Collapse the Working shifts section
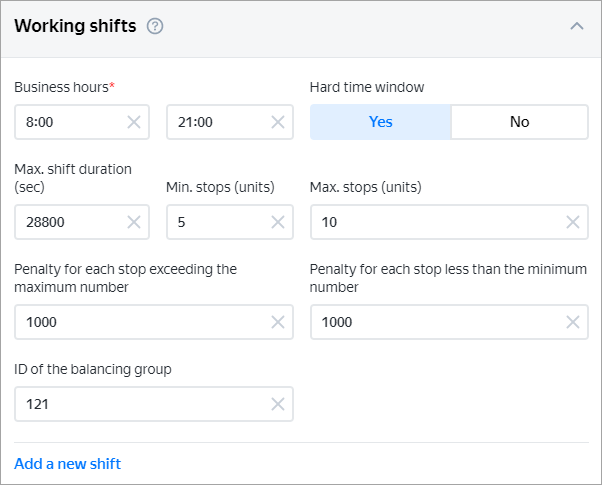 point(576,27)
